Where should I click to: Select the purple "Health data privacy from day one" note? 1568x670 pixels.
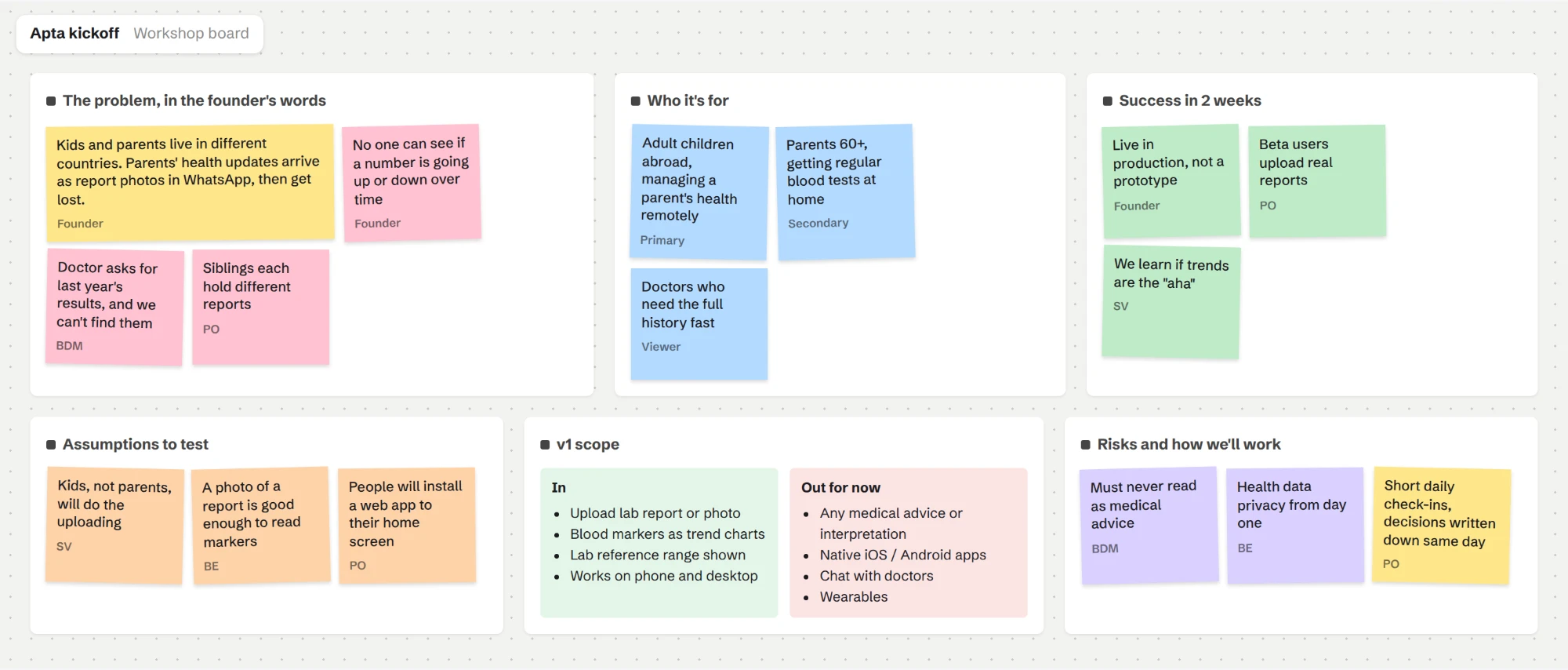(1295, 526)
